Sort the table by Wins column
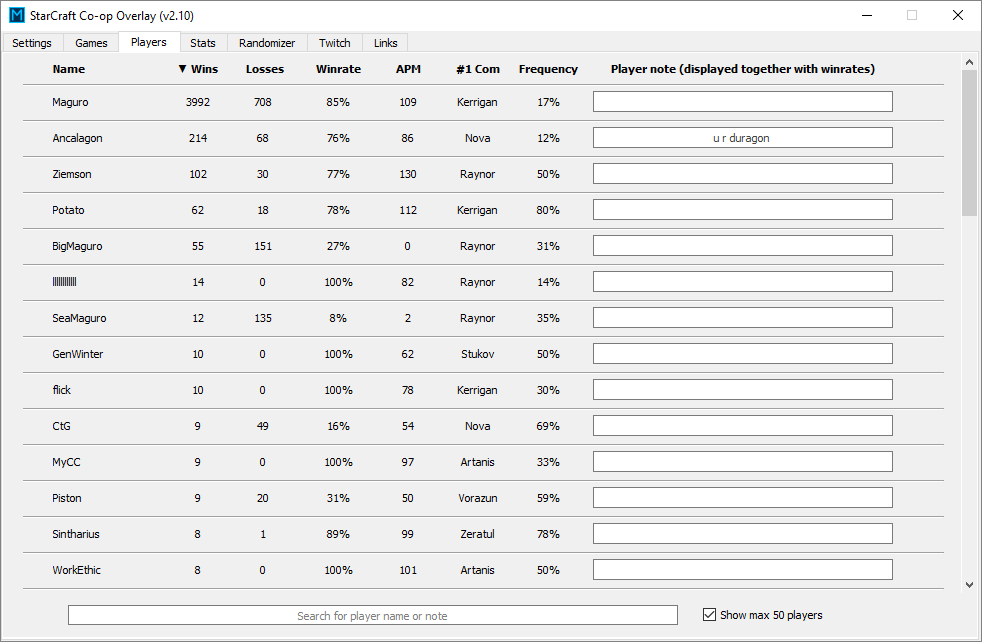 [x=198, y=69]
